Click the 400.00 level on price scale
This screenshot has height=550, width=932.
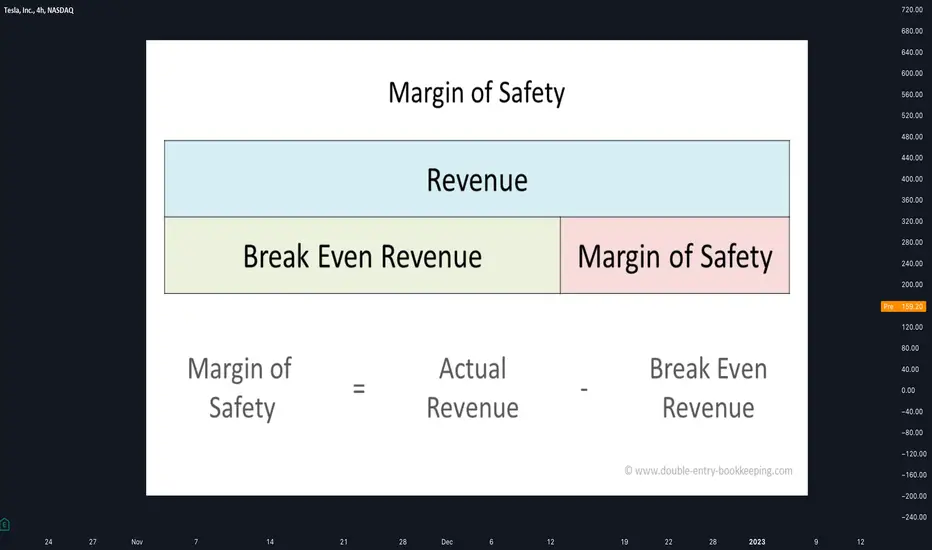point(912,179)
